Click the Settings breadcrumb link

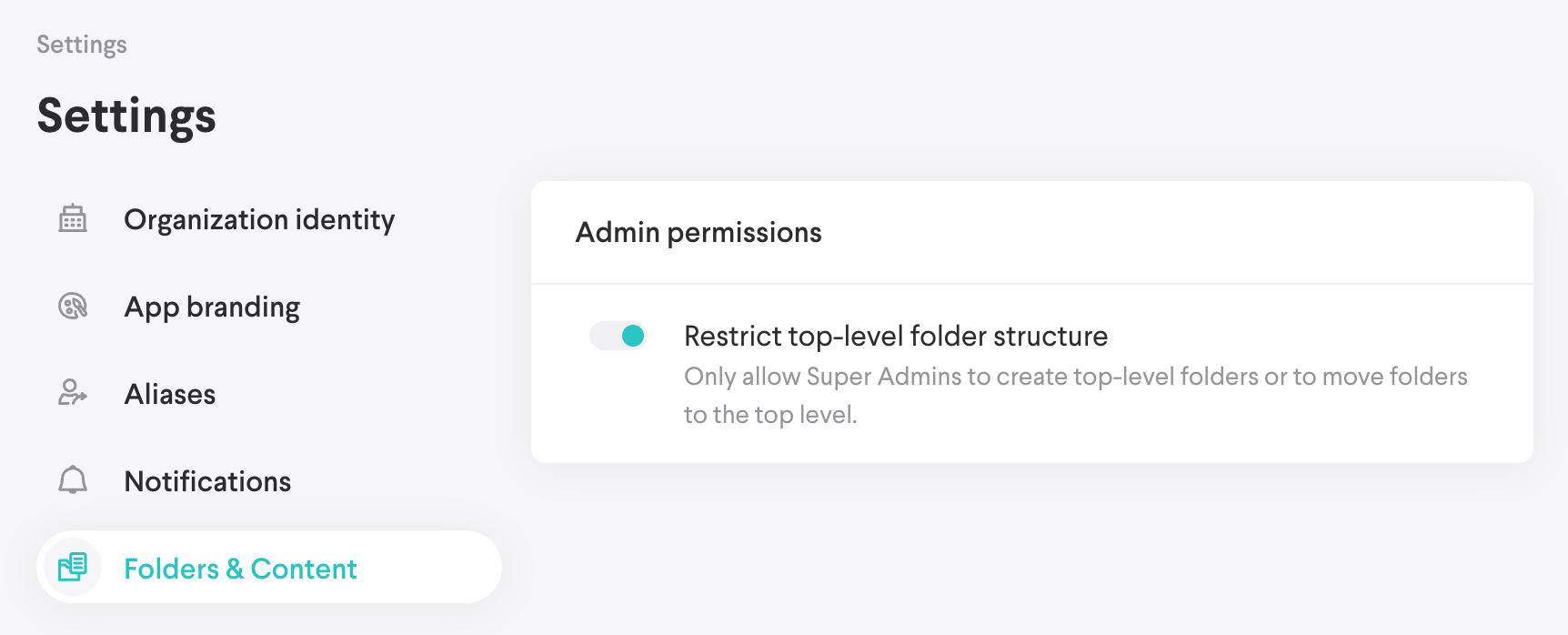click(x=82, y=45)
